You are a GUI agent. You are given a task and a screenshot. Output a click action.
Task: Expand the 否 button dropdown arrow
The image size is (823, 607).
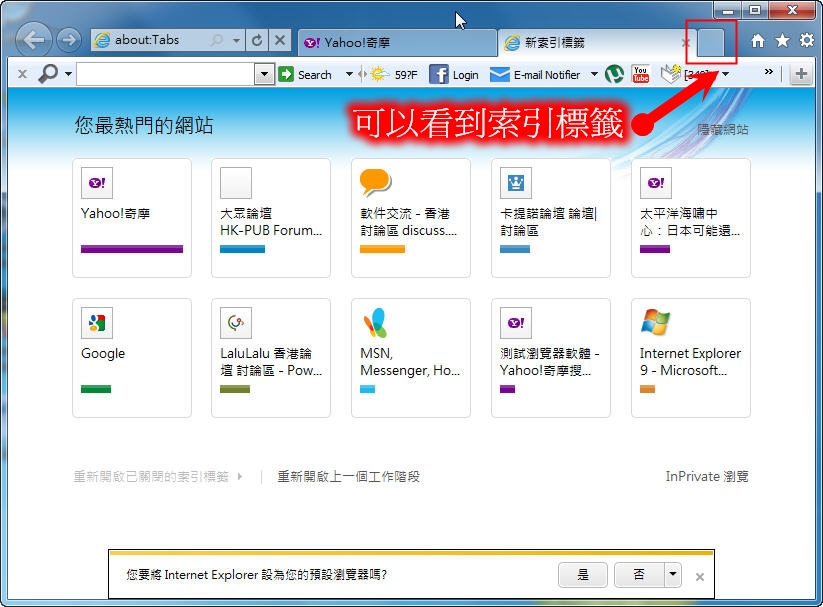pos(673,574)
